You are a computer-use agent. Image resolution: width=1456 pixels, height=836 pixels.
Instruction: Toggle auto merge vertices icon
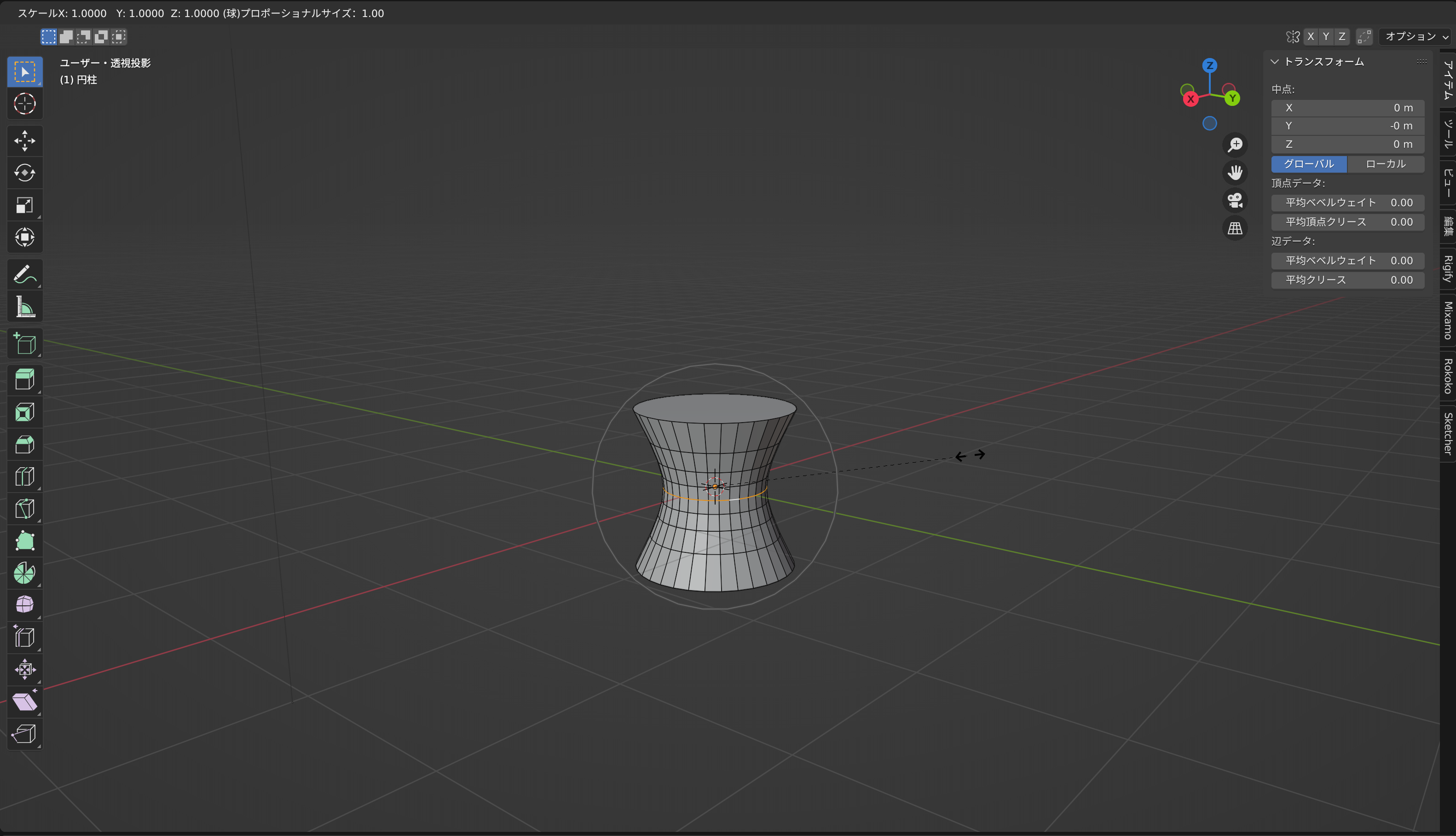pyautogui.click(x=1364, y=36)
